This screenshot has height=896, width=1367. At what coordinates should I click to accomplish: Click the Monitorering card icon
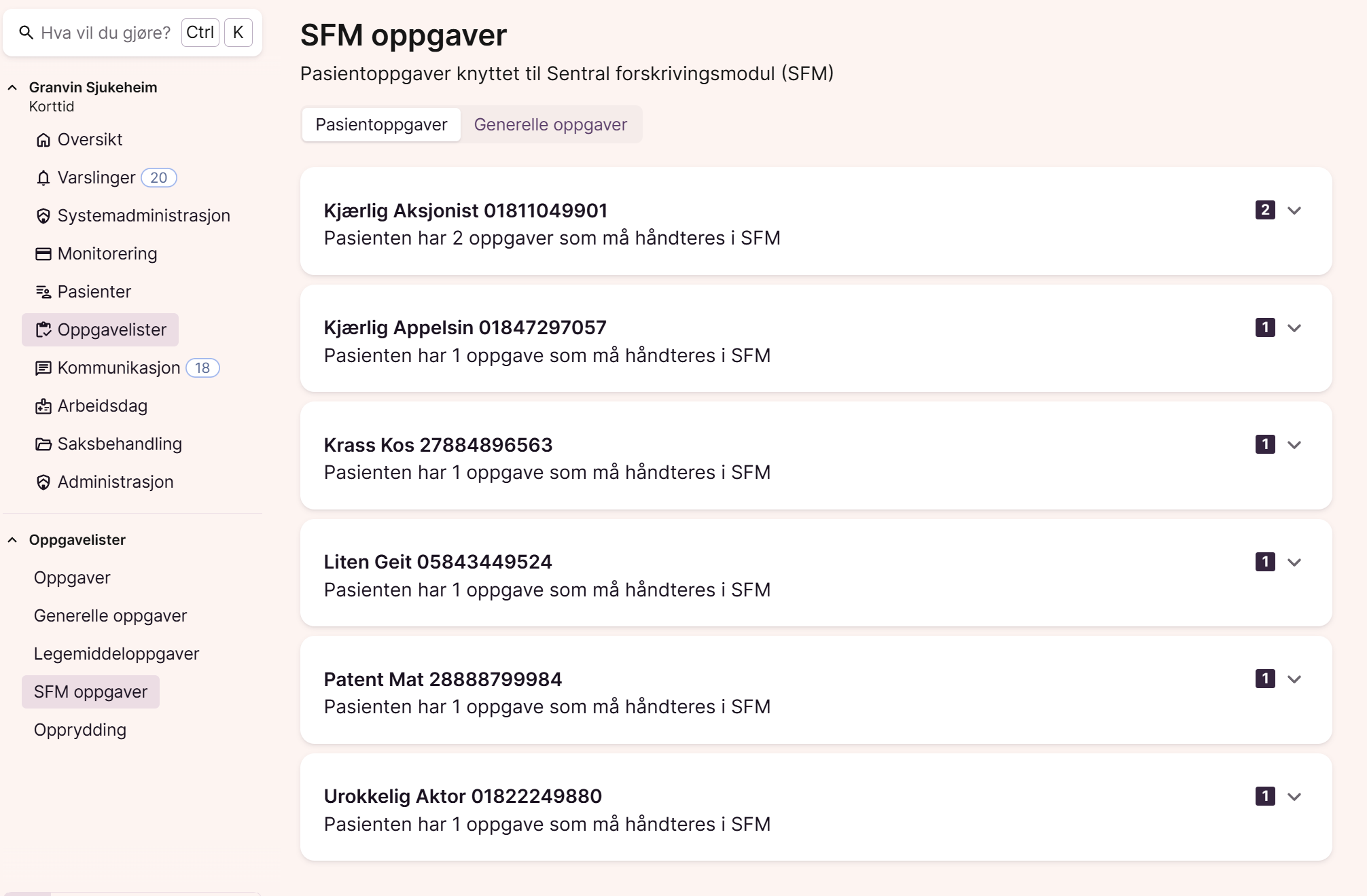point(43,254)
